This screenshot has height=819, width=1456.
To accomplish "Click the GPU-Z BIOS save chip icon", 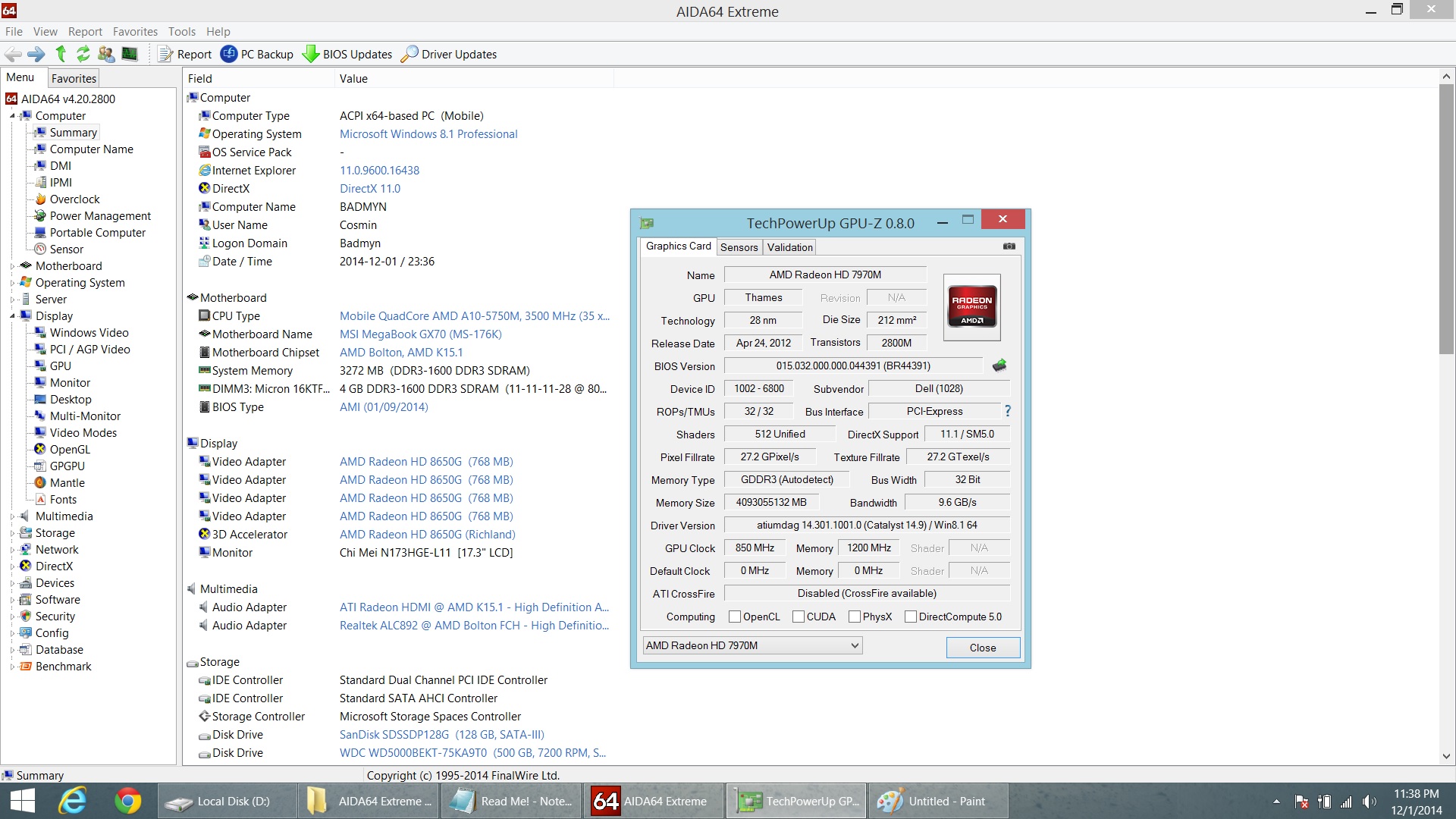I will (x=999, y=366).
